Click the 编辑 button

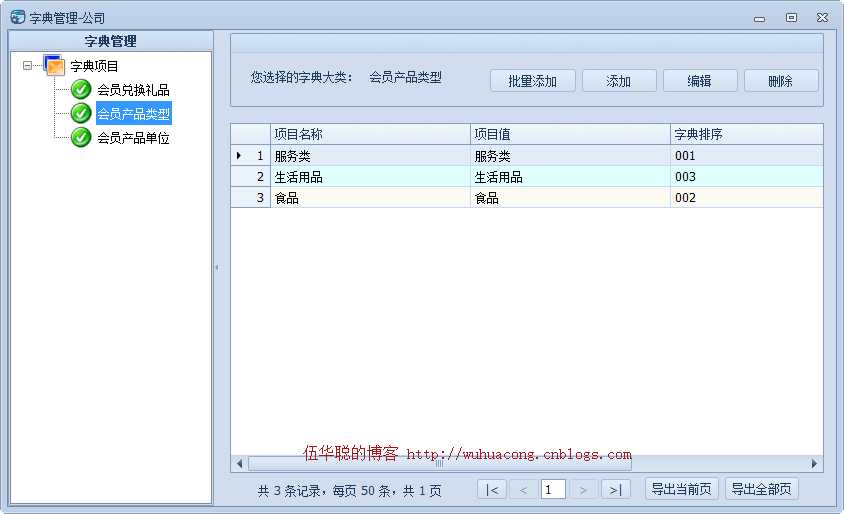pos(700,81)
